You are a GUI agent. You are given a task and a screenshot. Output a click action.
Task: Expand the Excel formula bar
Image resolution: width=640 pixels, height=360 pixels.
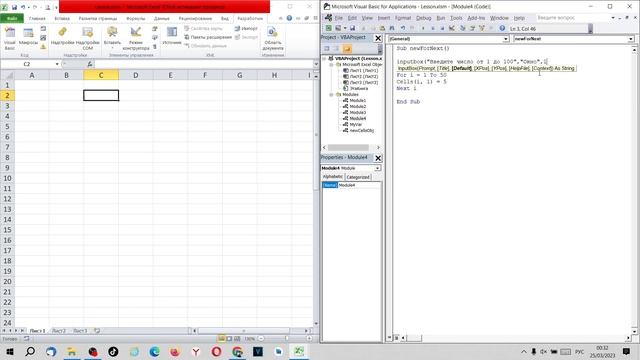click(x=316, y=64)
